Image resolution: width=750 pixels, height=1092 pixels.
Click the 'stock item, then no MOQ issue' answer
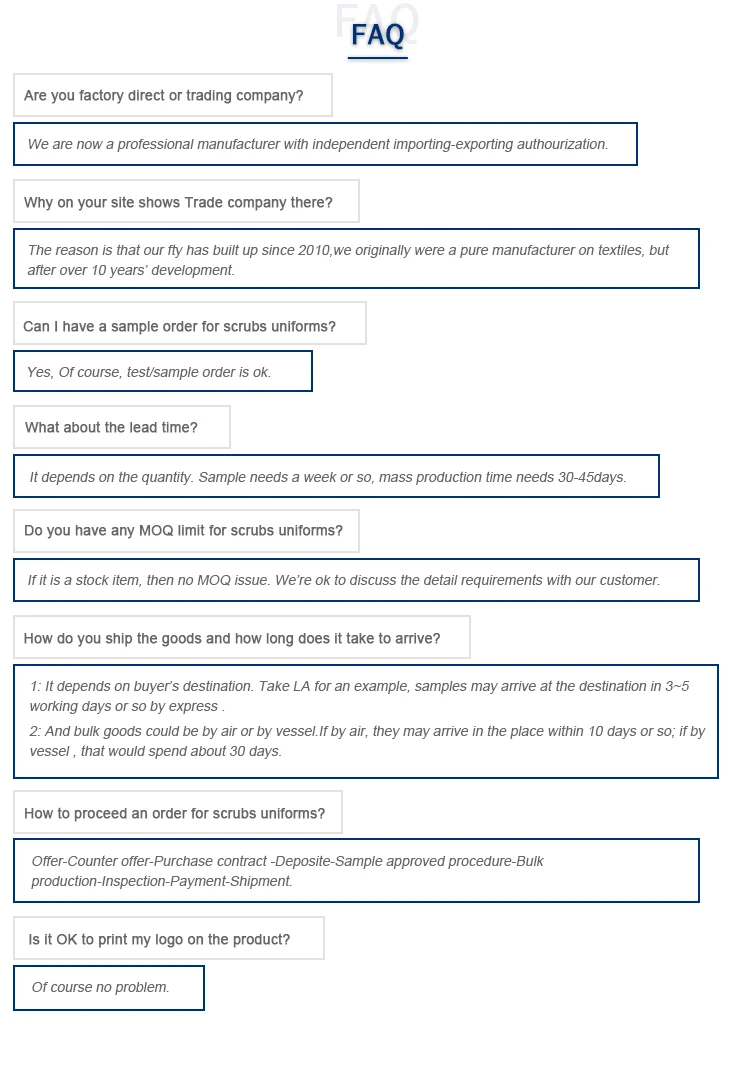[x=344, y=580]
